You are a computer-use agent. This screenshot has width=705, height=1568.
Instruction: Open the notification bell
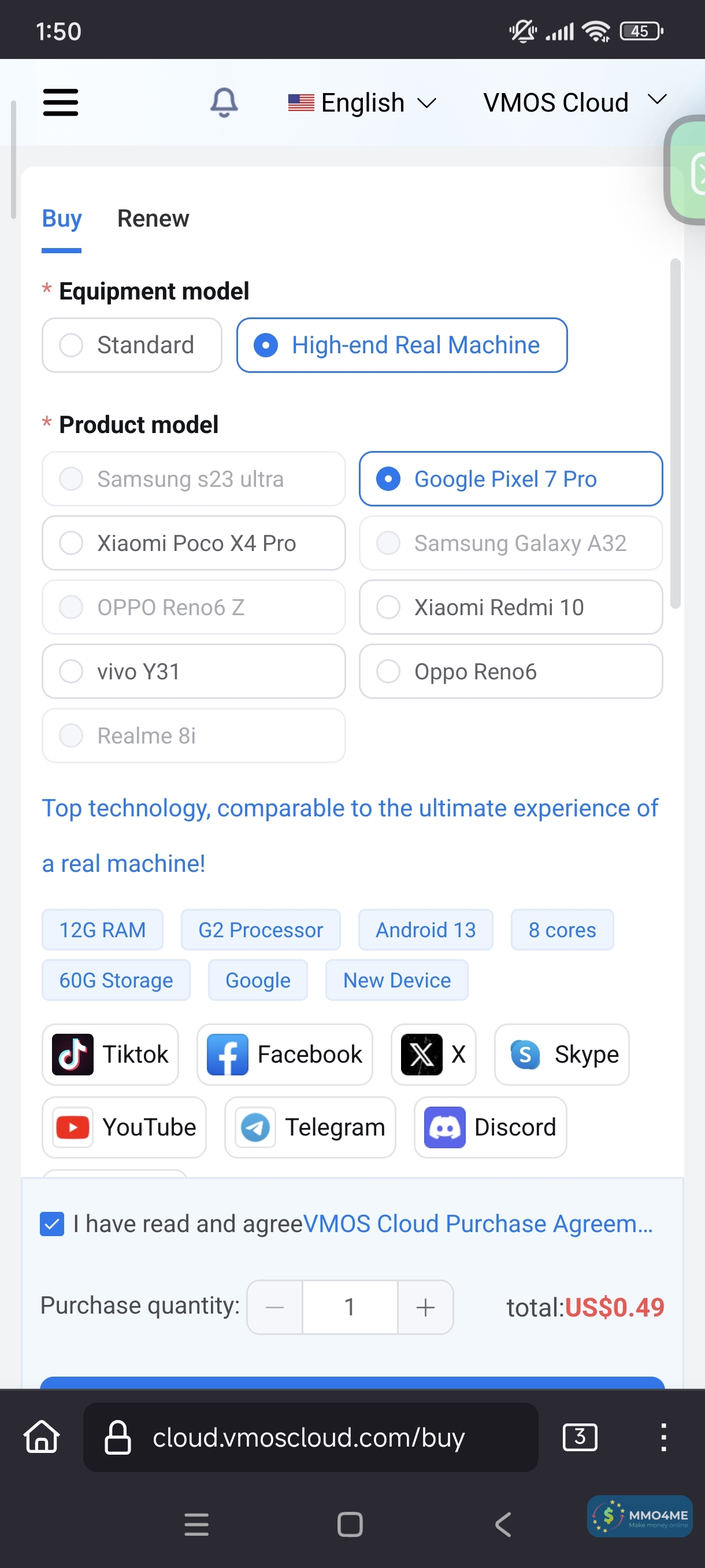(x=224, y=102)
